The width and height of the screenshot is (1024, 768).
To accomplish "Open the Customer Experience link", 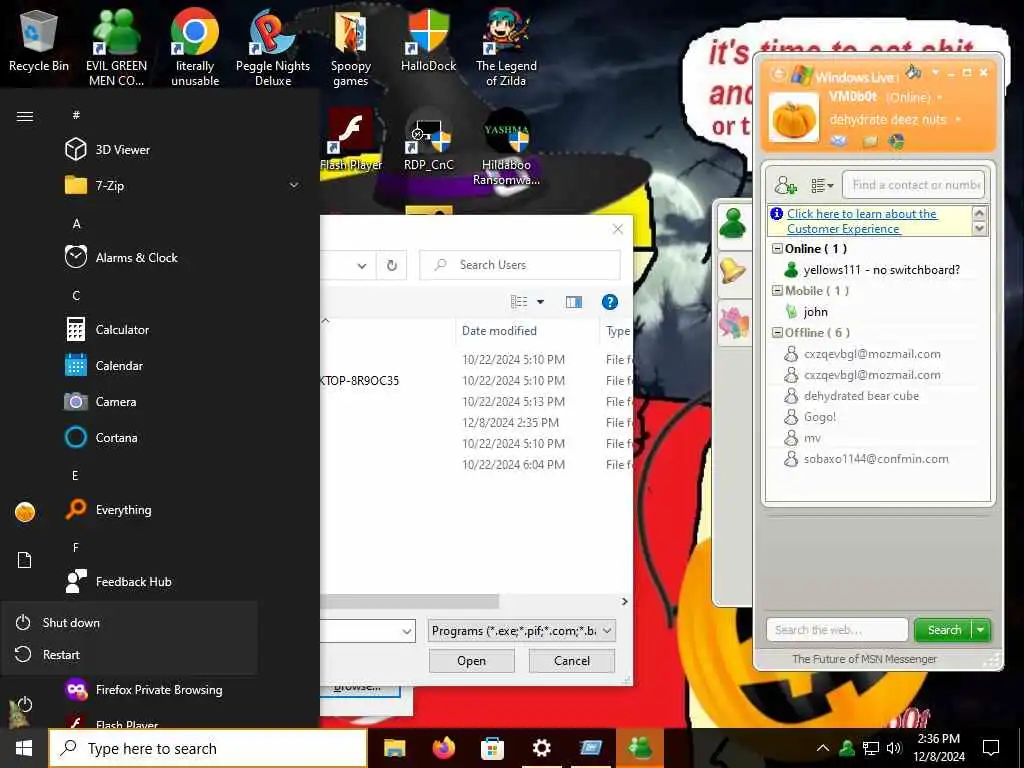I will 861,221.
